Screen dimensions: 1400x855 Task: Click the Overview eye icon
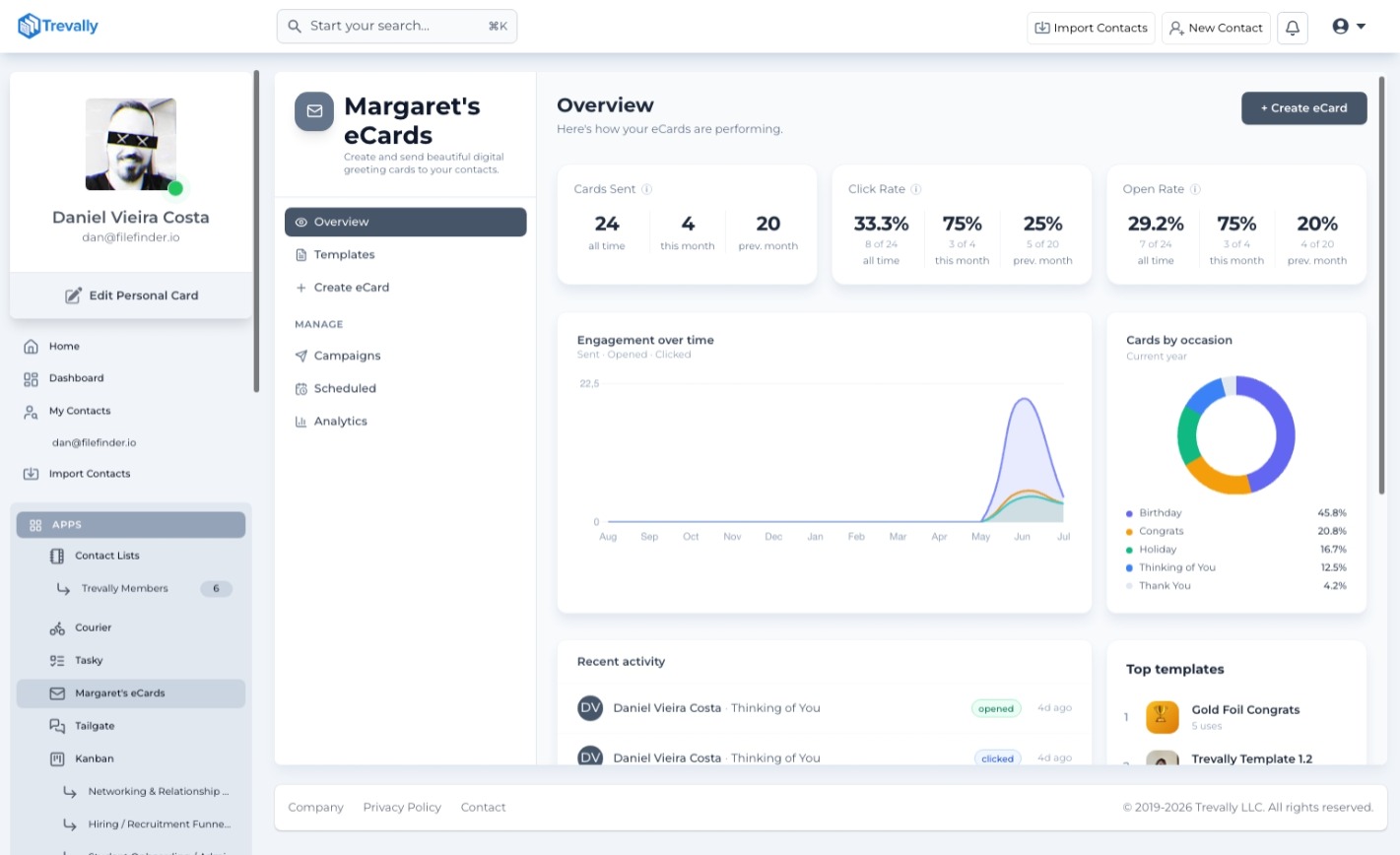point(301,223)
